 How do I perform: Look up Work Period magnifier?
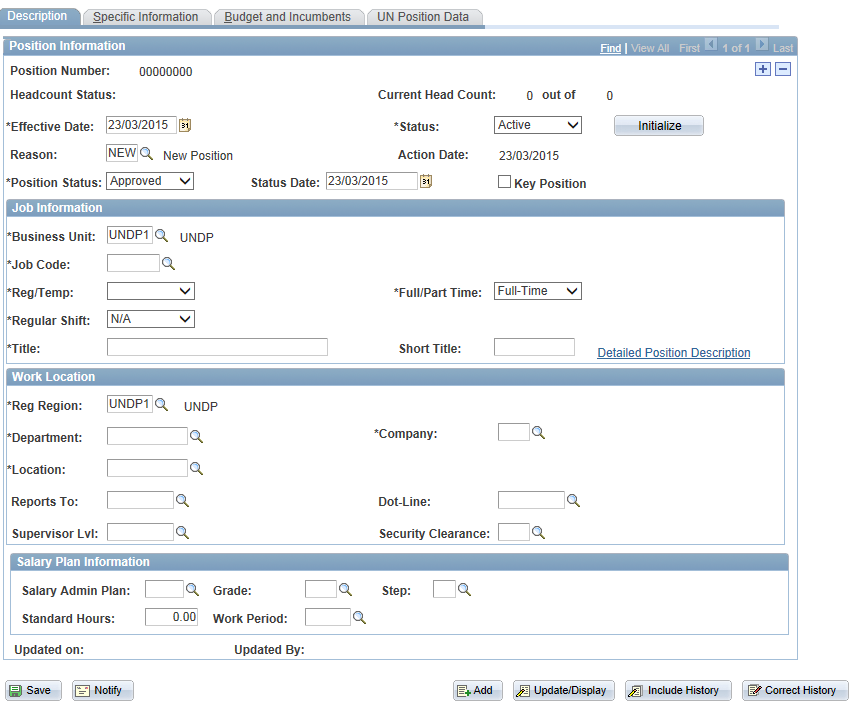click(x=360, y=617)
